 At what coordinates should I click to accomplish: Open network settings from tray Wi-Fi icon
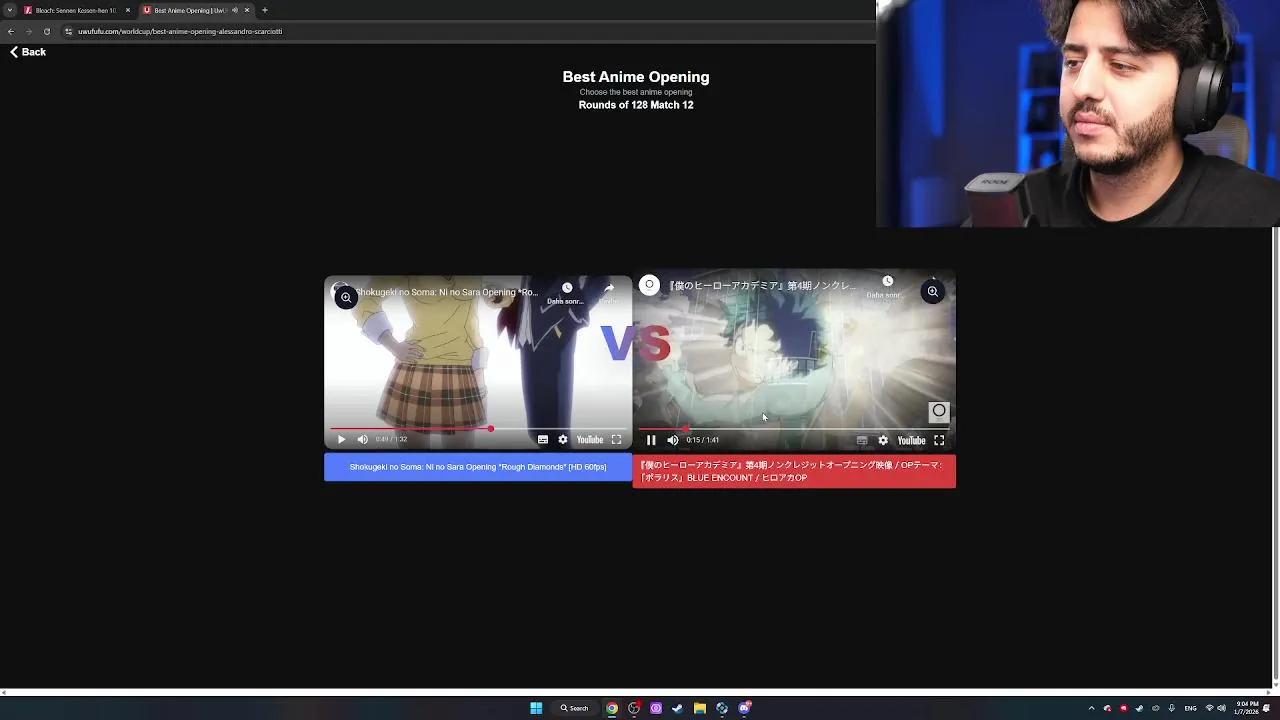1209,708
